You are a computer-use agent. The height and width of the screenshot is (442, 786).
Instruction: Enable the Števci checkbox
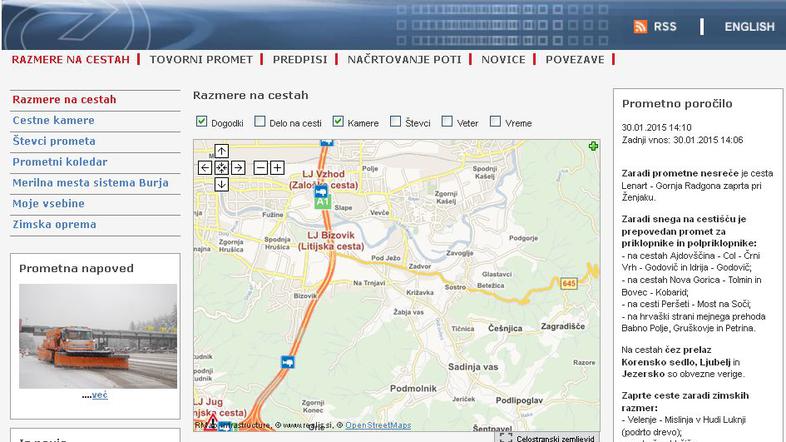click(x=396, y=123)
